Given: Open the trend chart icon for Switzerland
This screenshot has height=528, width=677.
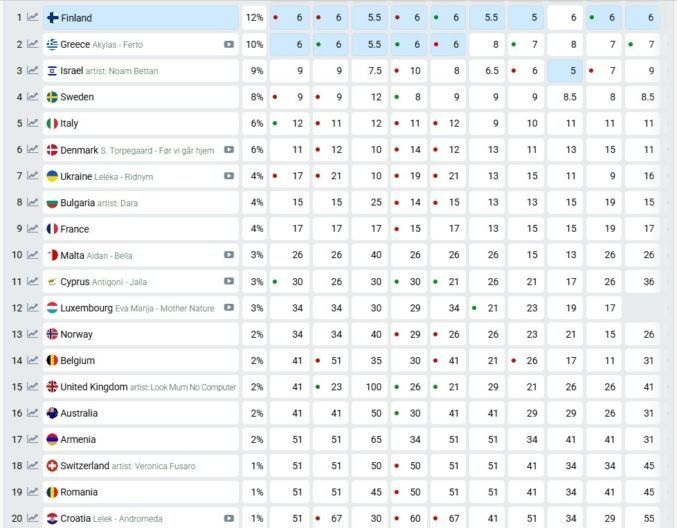Looking at the screenshot, I should tap(32, 466).
